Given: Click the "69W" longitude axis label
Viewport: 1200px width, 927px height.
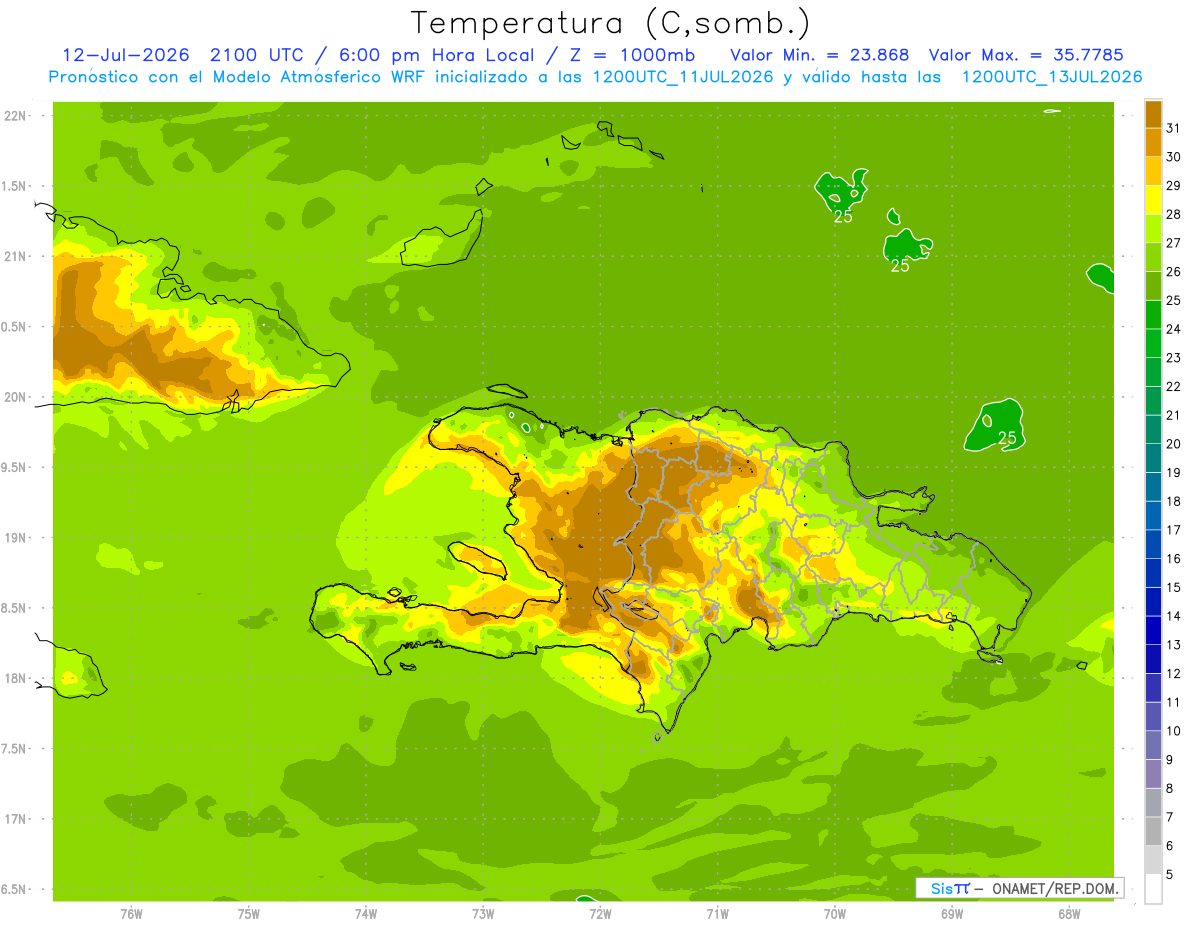Looking at the screenshot, I should pos(952,913).
